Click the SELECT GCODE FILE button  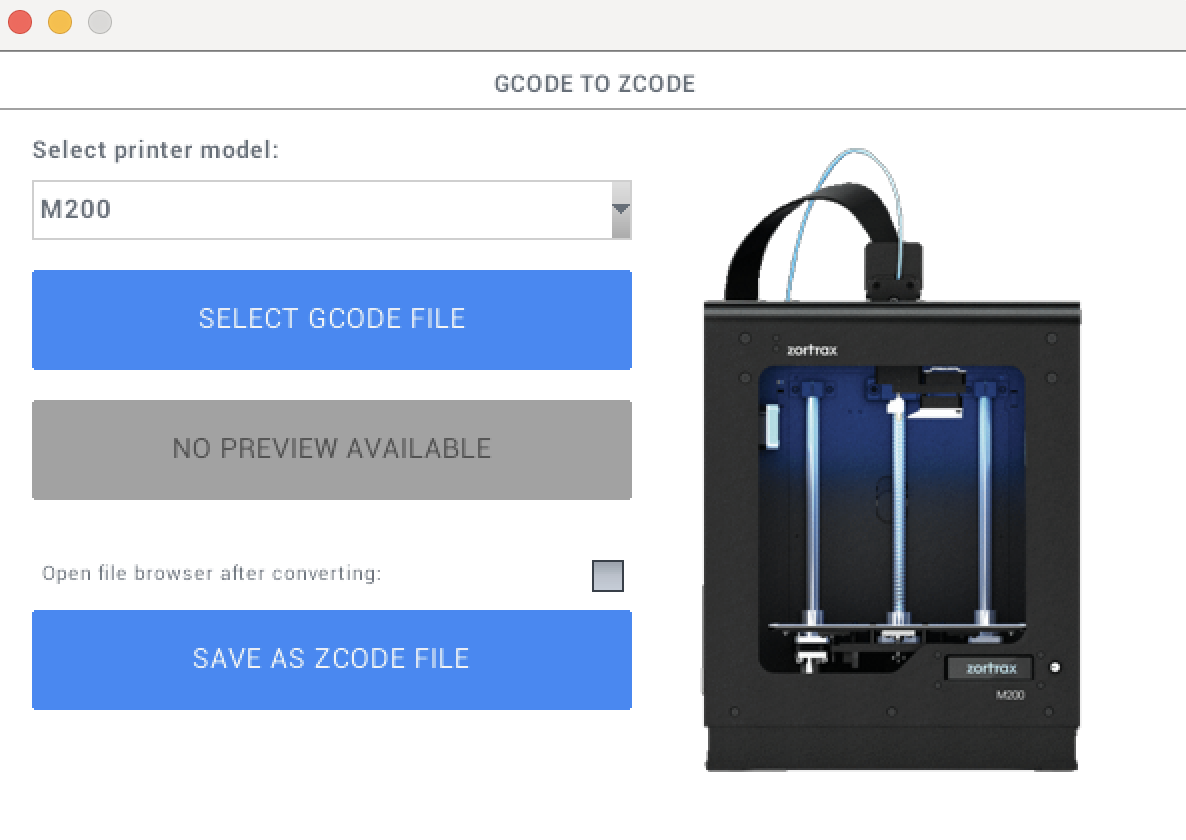pos(332,319)
